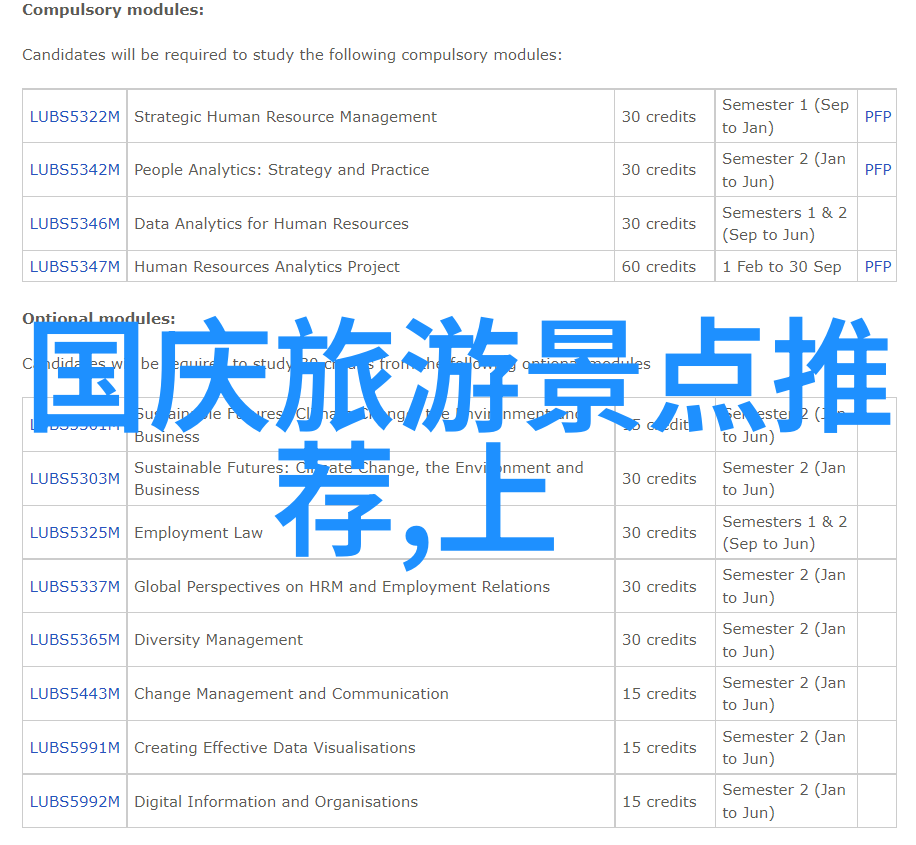Open the LUBS5443M module link

click(x=75, y=694)
